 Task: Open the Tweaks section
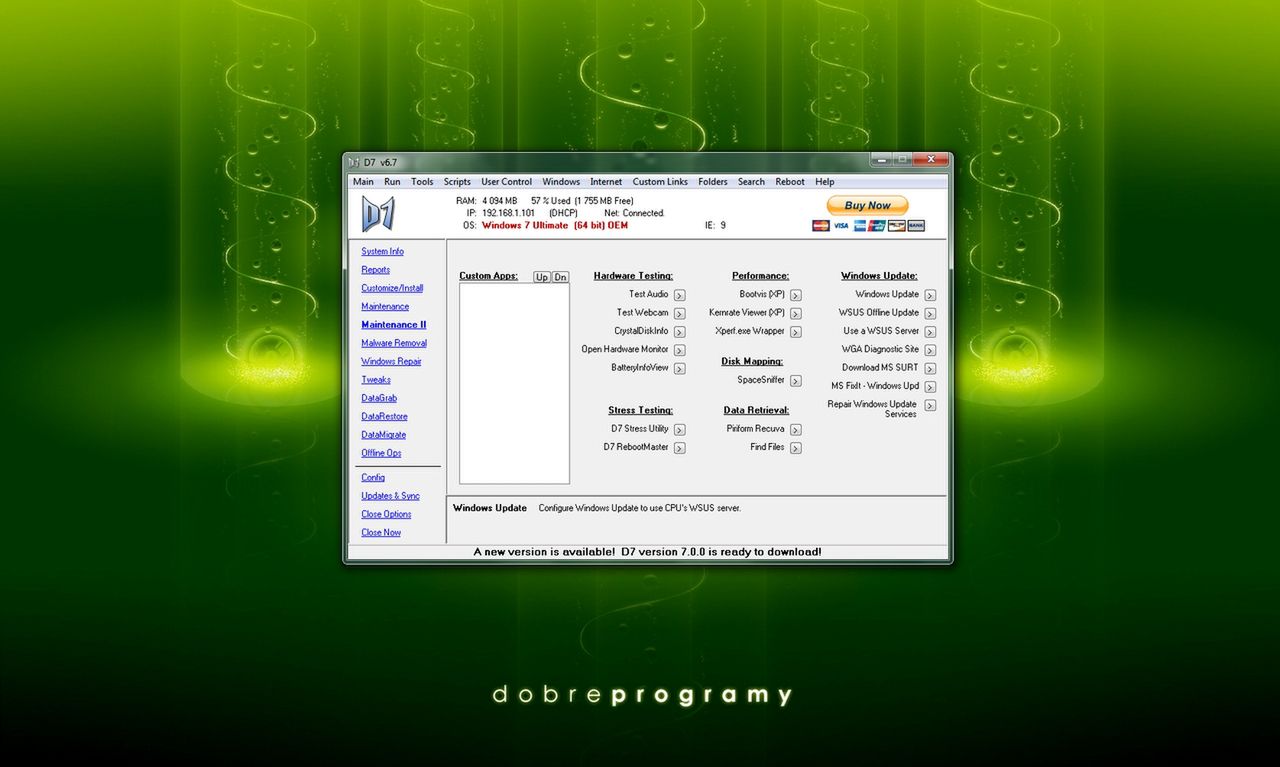point(376,380)
